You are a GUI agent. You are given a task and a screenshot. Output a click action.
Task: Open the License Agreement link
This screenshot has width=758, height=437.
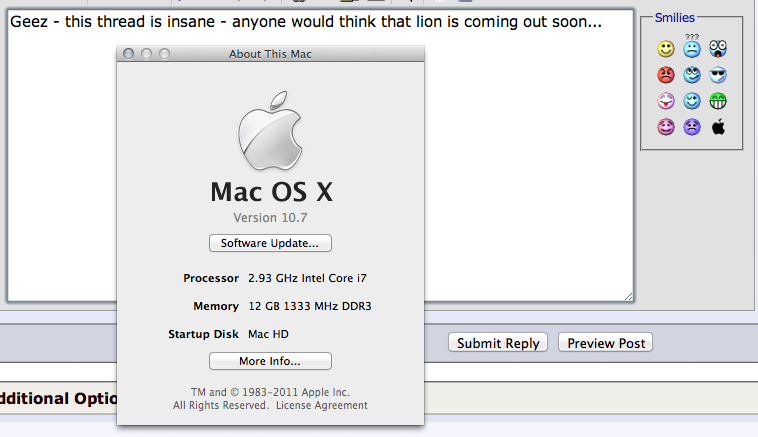tap(321, 405)
